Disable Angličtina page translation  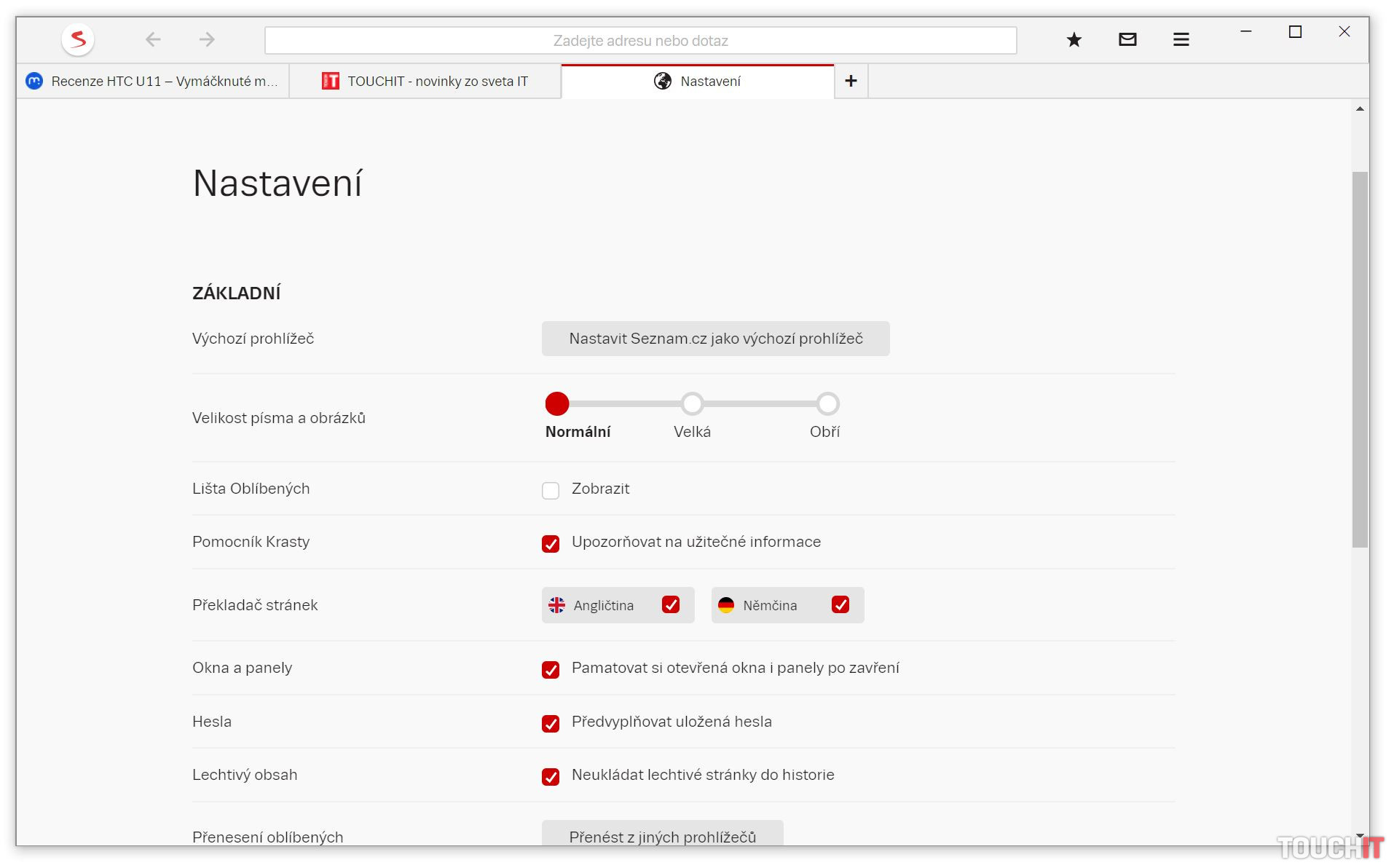coord(671,605)
